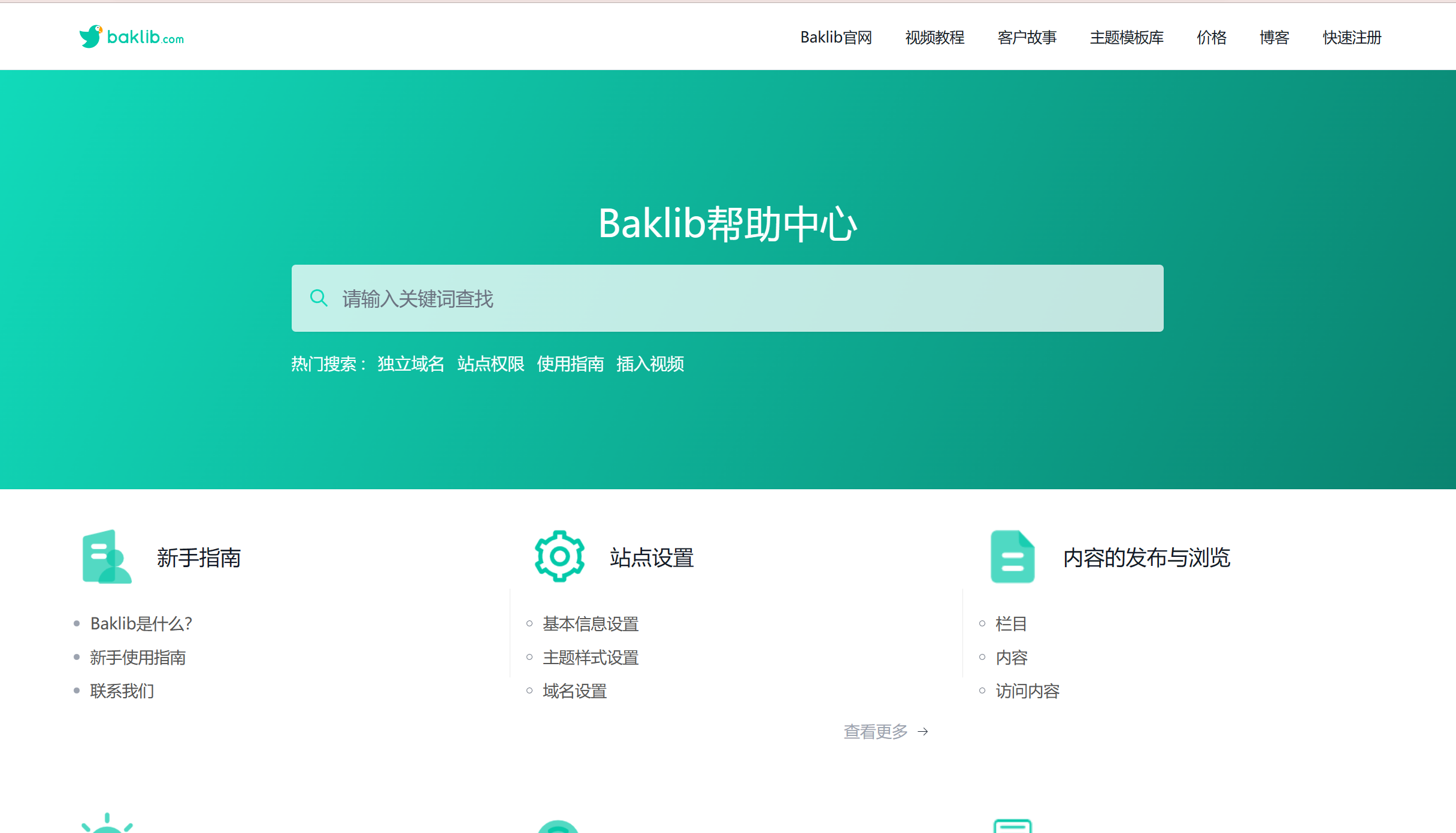Viewport: 1456px width, 833px height.
Task: Open the 访问内容 entry
Action: 1027,690
